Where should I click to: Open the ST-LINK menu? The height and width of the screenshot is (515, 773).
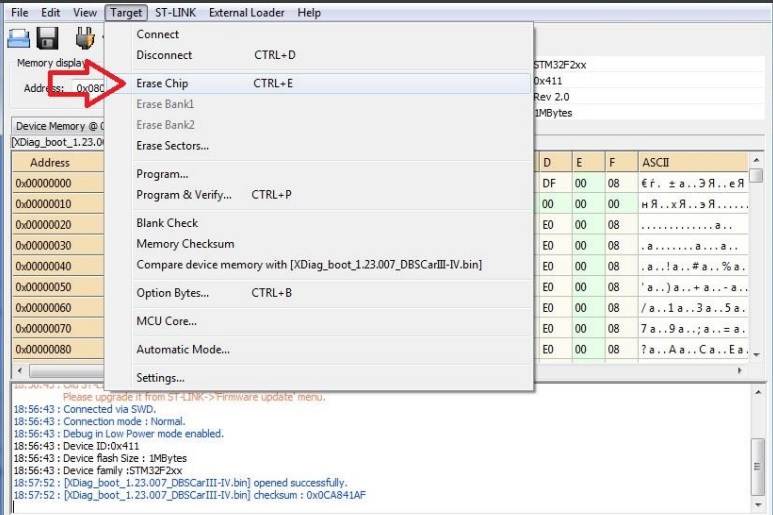175,12
